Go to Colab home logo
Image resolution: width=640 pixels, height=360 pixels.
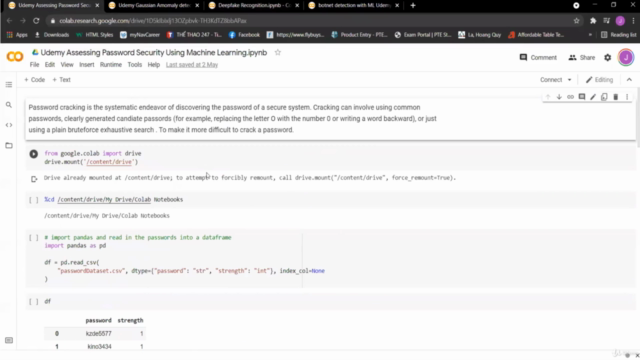pos(15,57)
